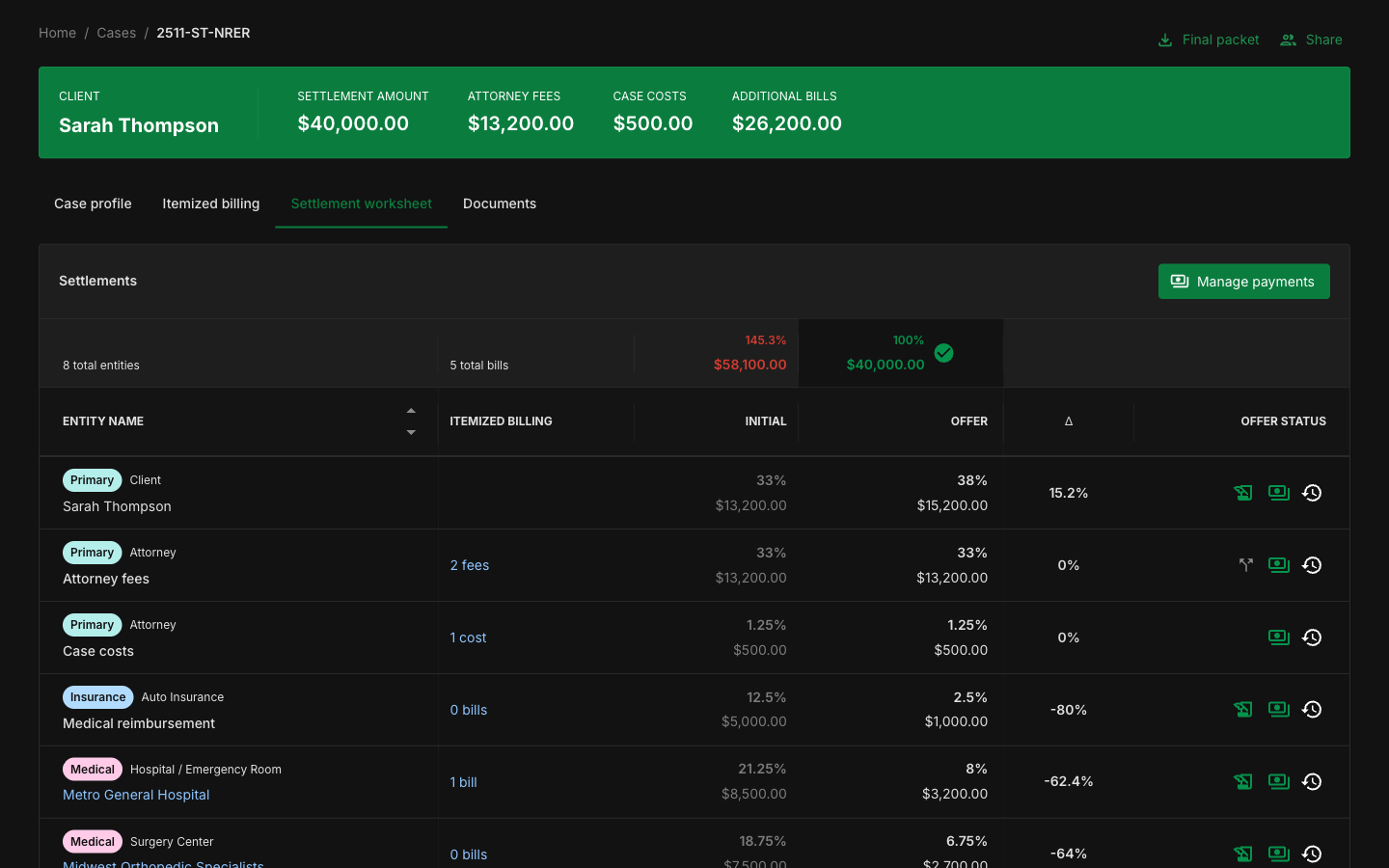Image resolution: width=1389 pixels, height=868 pixels.
Task: Download the Final packet
Action: tap(1209, 40)
